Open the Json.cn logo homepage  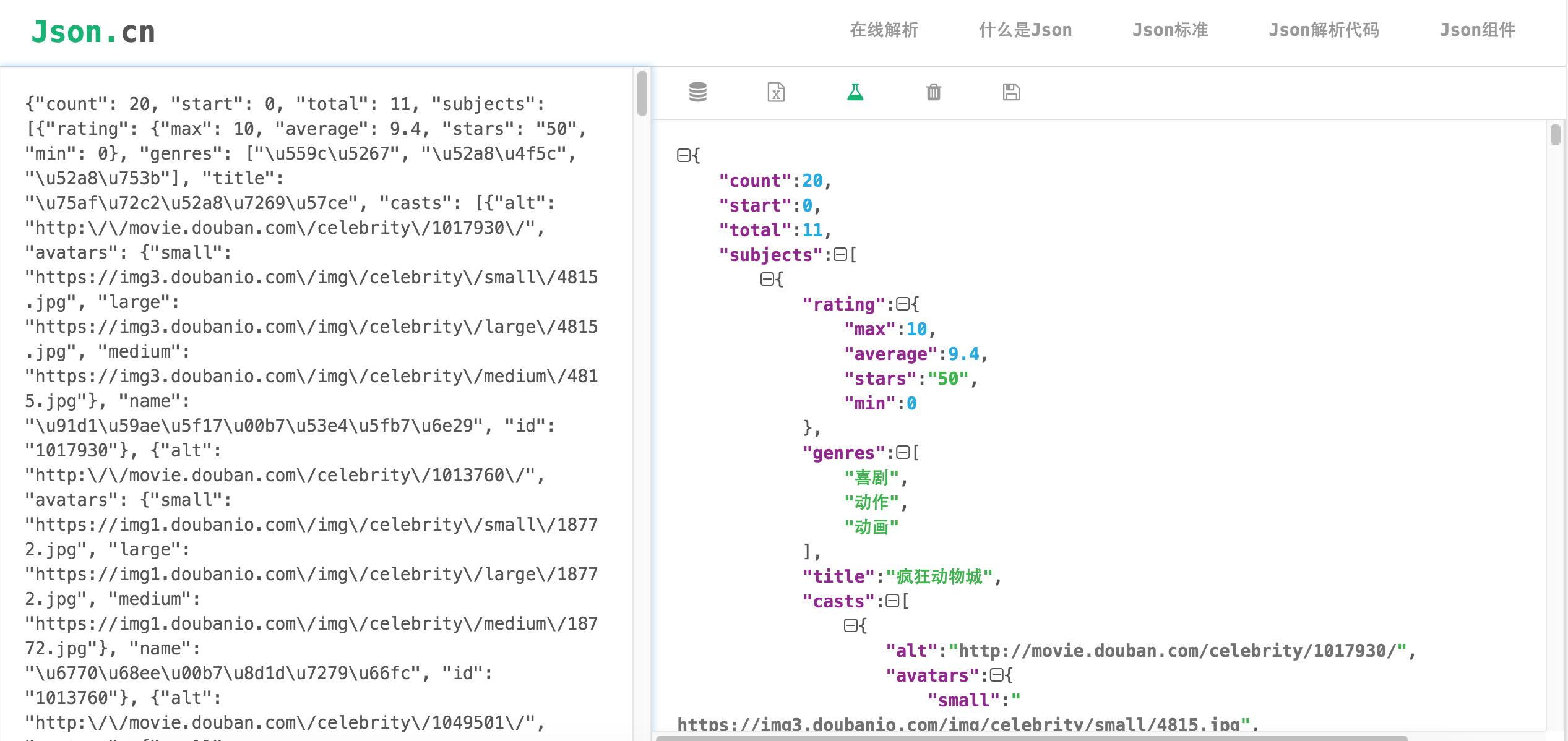coord(93,32)
